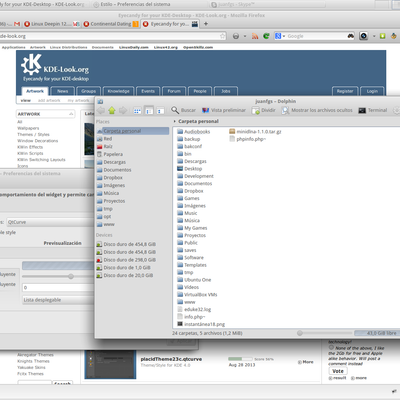
Task: Open the Lista desplegable combo box
Action: [58, 300]
